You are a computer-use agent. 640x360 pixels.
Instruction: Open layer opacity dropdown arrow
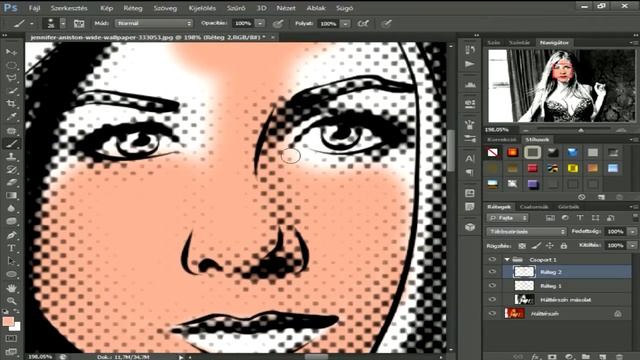pyautogui.click(x=633, y=232)
